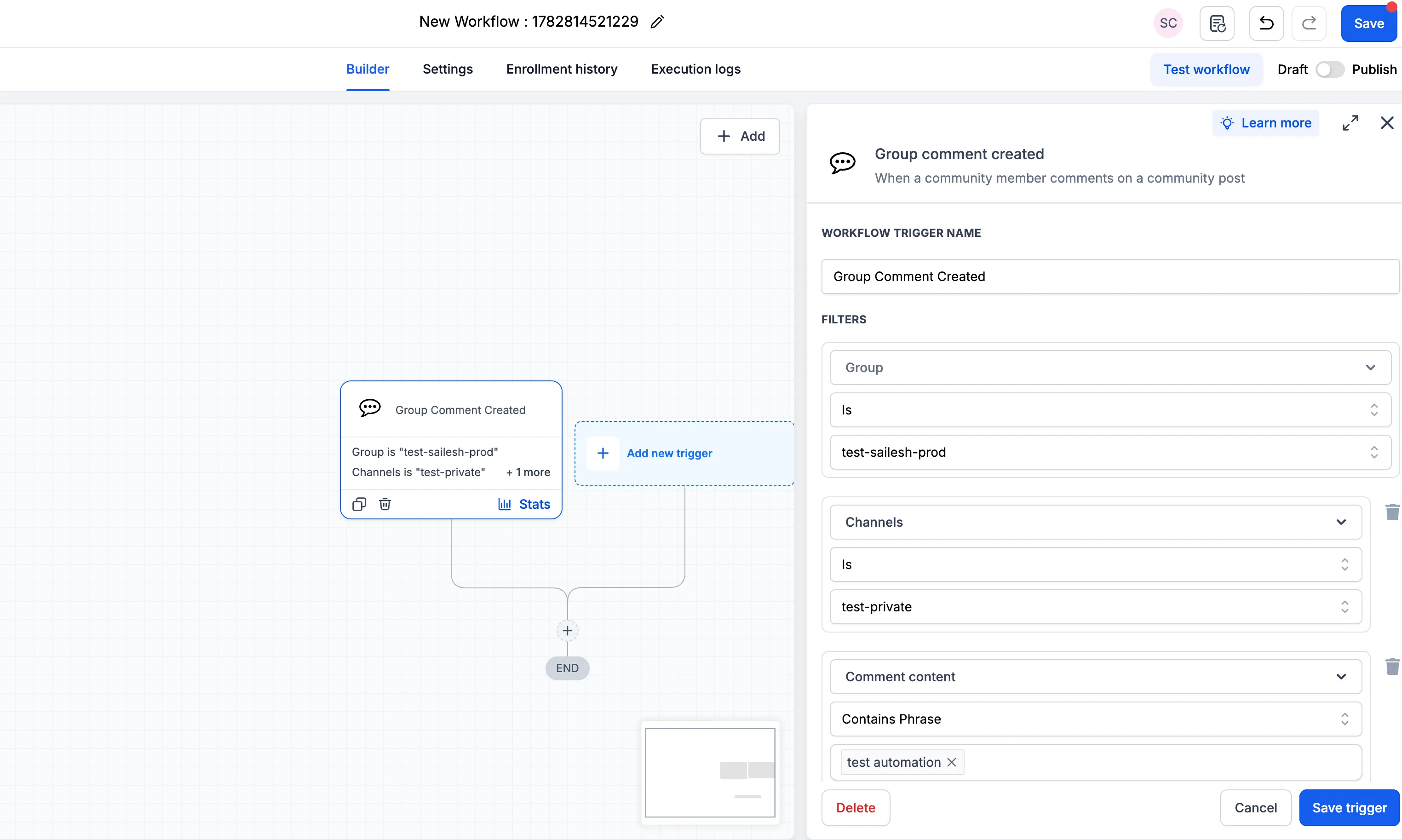Edit the workflow name with pencil icon
The height and width of the screenshot is (840, 1402).
pyautogui.click(x=657, y=22)
